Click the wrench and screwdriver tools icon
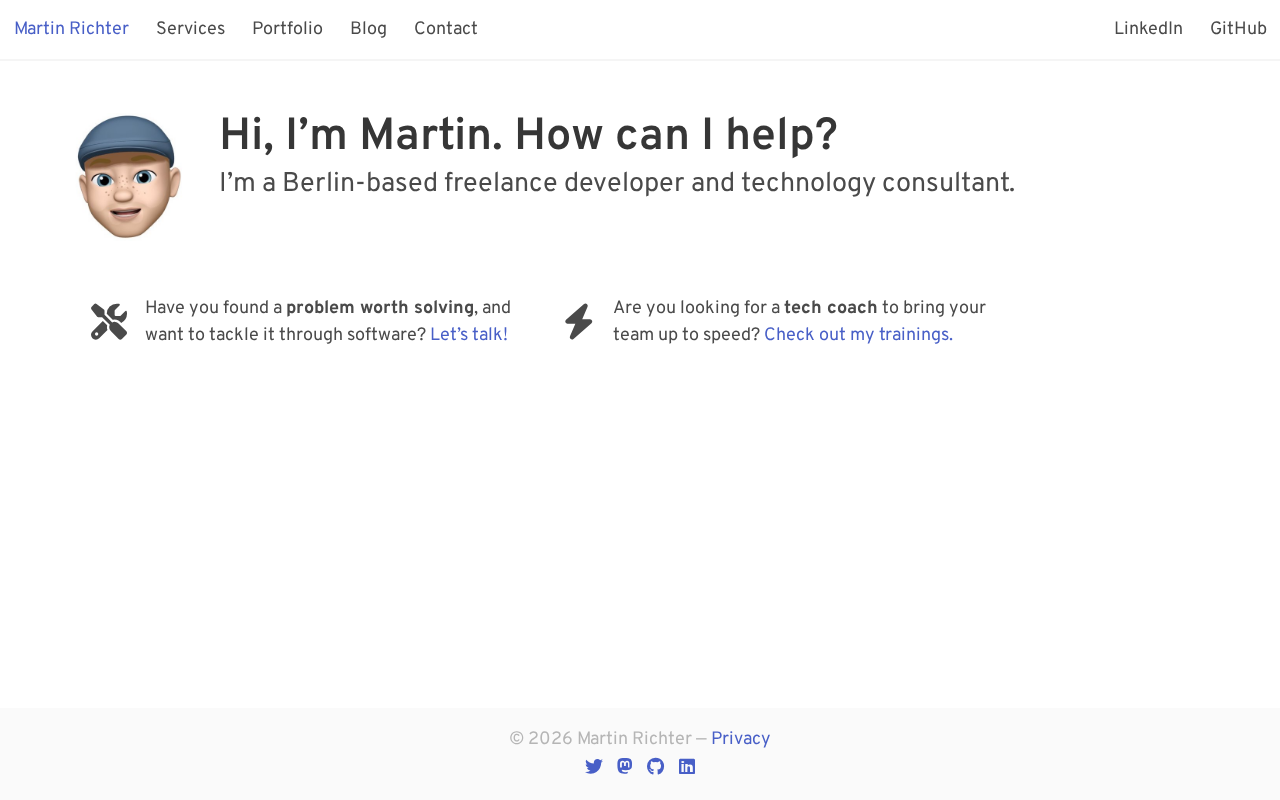Image resolution: width=1280 pixels, height=800 pixels. (x=109, y=322)
